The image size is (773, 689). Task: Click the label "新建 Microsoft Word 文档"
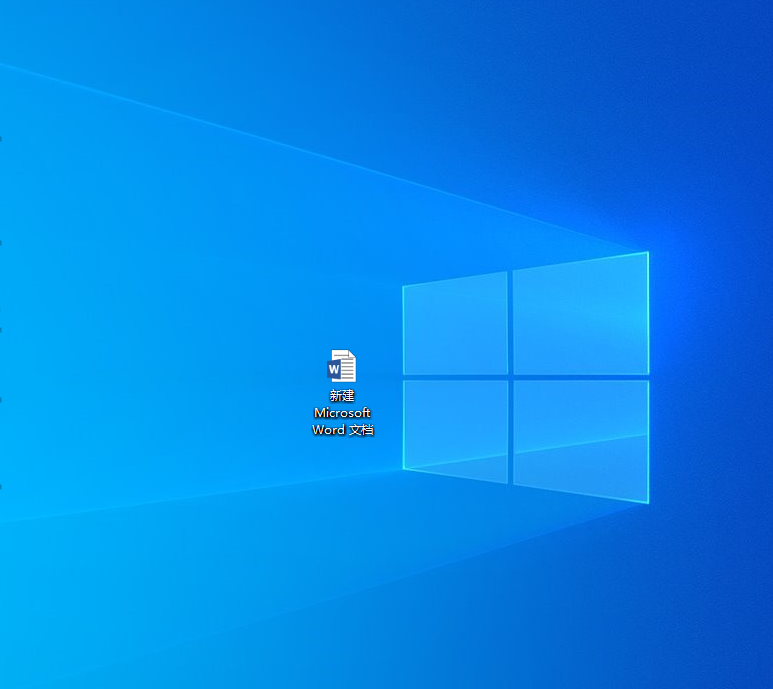point(343,413)
